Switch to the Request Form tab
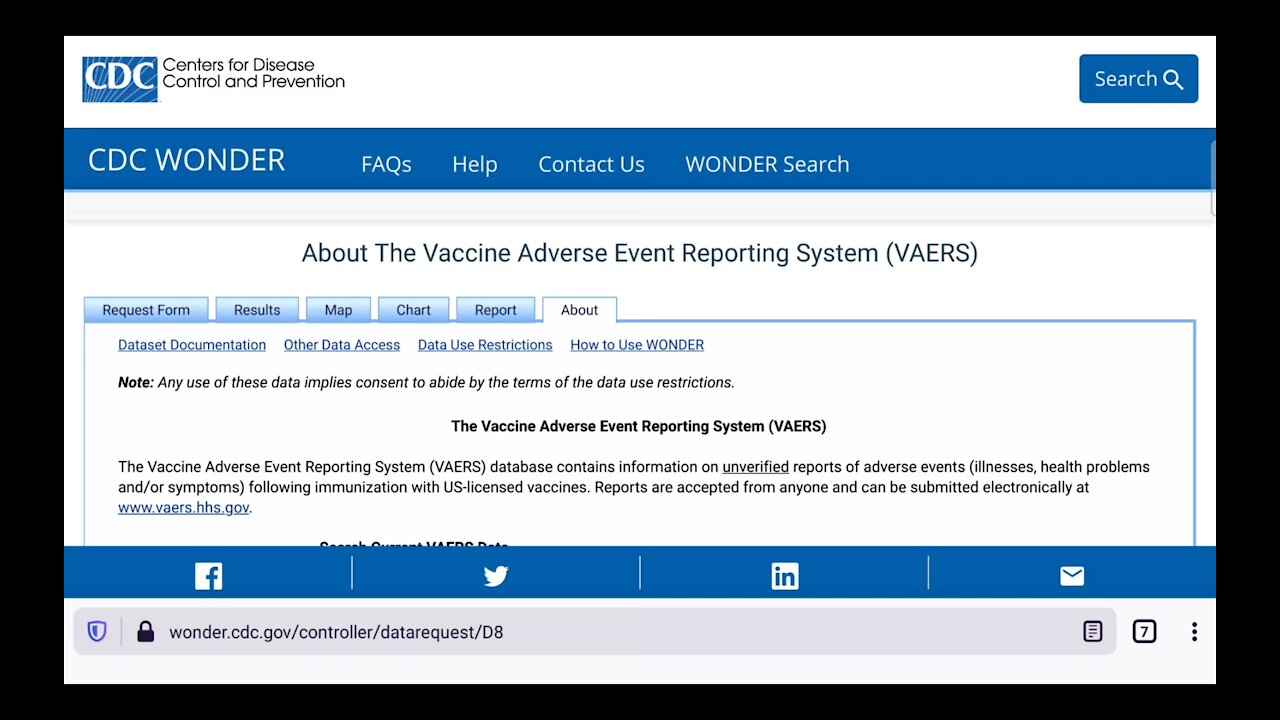The image size is (1280, 720). pos(146,310)
